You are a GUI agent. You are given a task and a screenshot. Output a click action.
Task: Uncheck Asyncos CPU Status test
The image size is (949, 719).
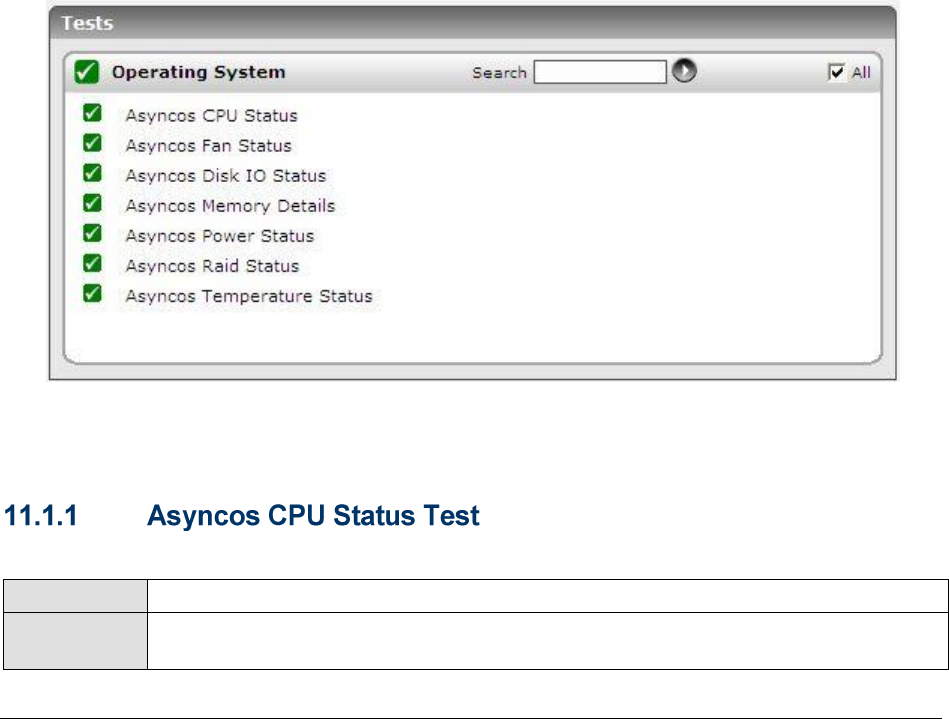point(92,114)
